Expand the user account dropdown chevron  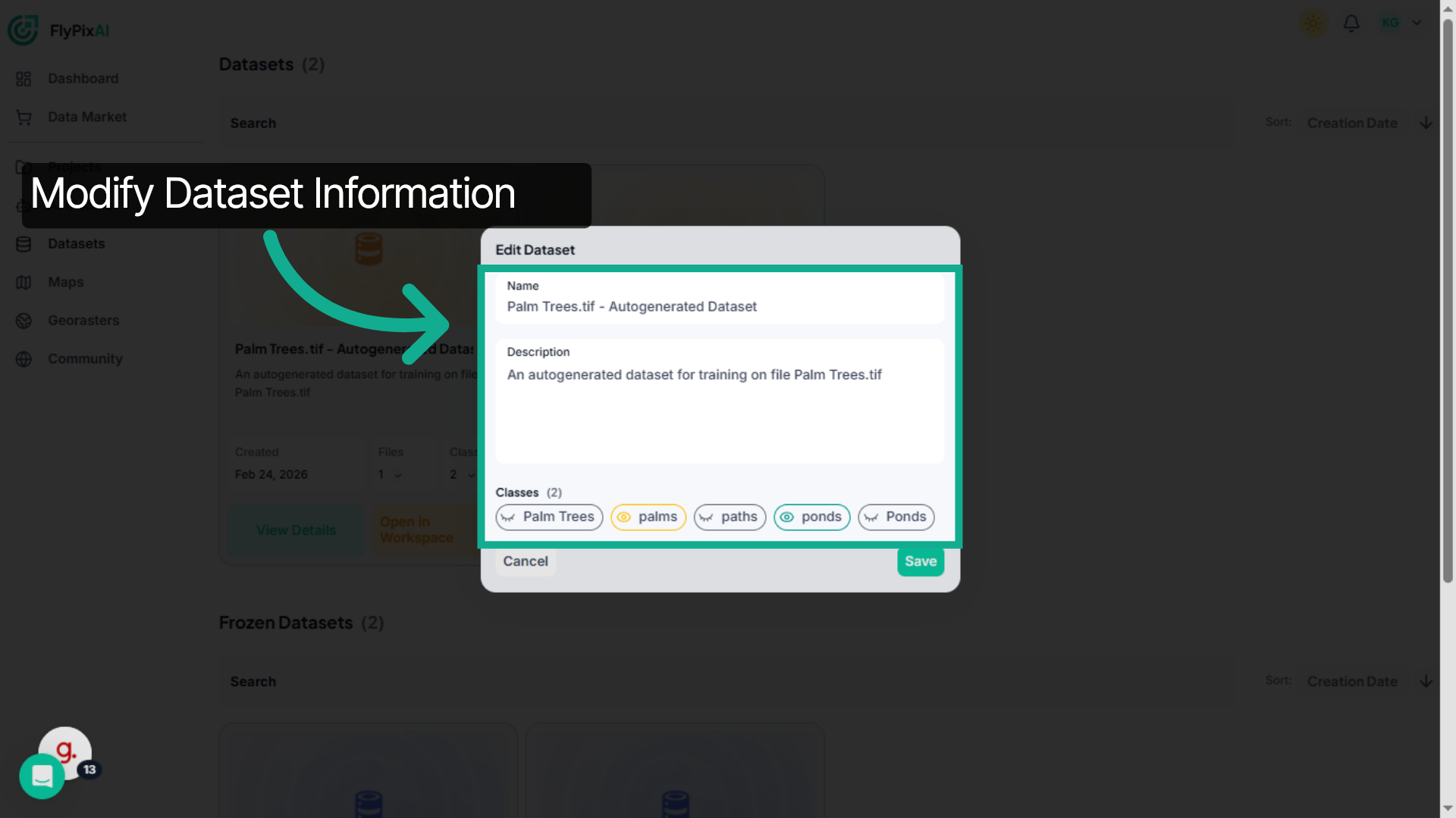point(1417,23)
